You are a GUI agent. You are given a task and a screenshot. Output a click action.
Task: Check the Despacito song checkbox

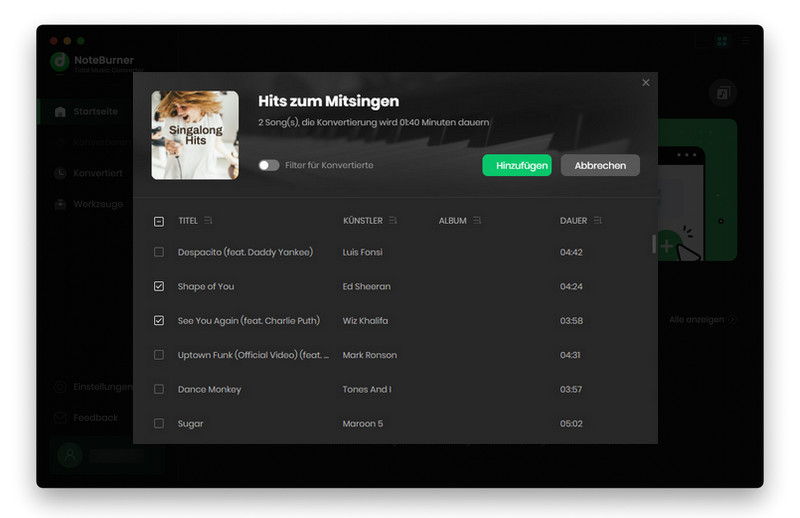pos(159,252)
